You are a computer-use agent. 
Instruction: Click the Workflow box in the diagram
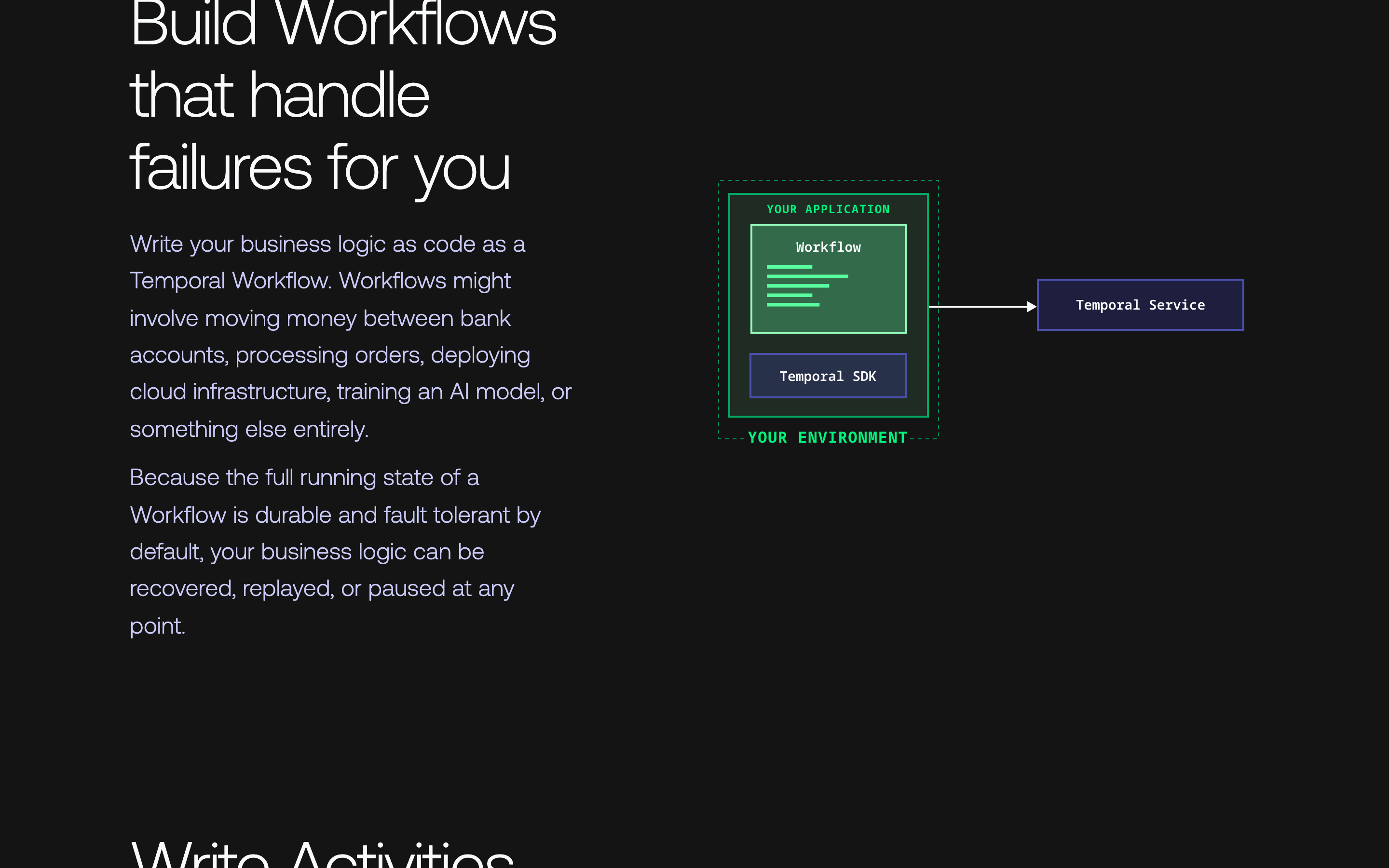[x=828, y=278]
